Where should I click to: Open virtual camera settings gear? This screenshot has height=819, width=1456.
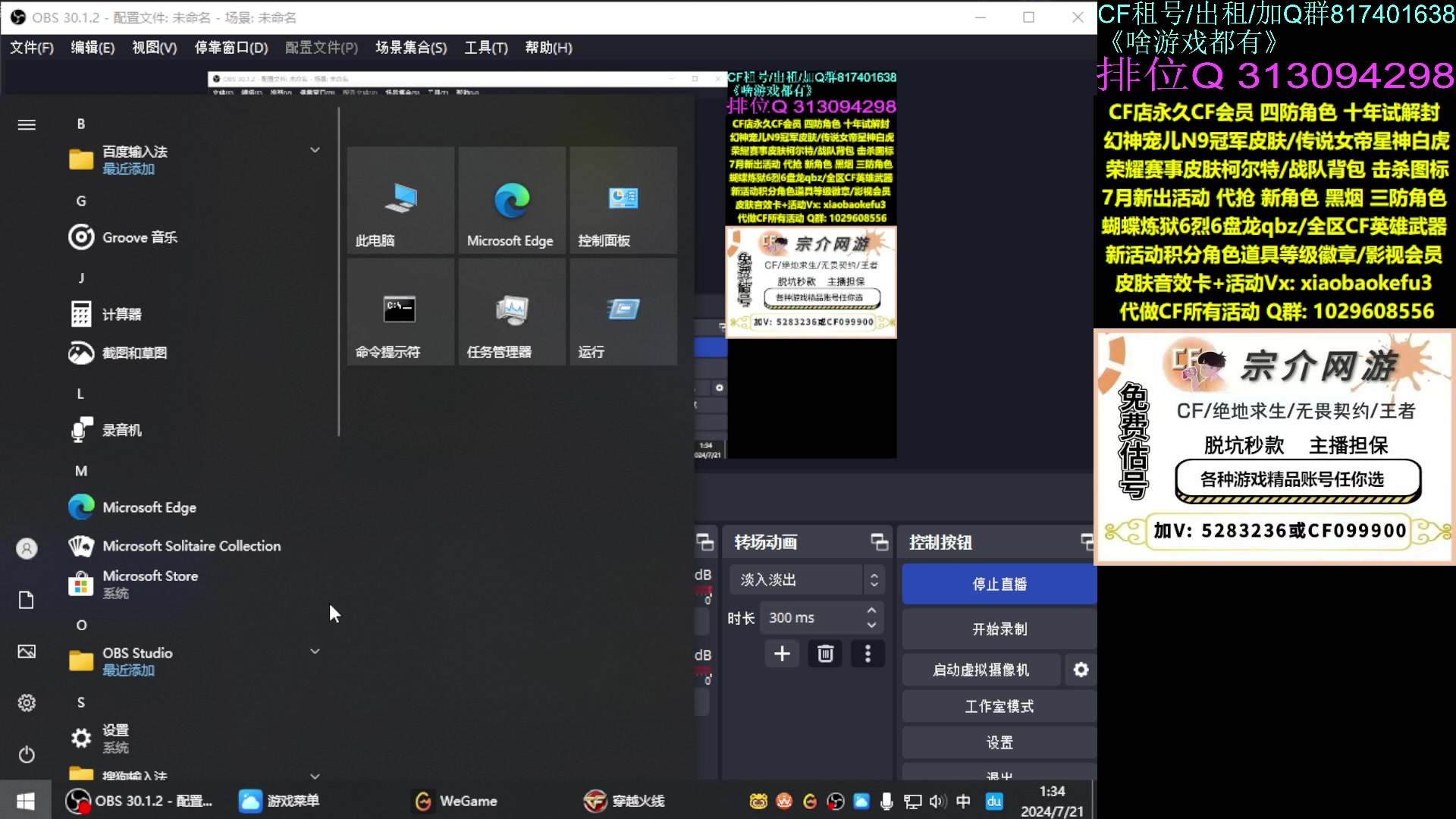(1081, 670)
